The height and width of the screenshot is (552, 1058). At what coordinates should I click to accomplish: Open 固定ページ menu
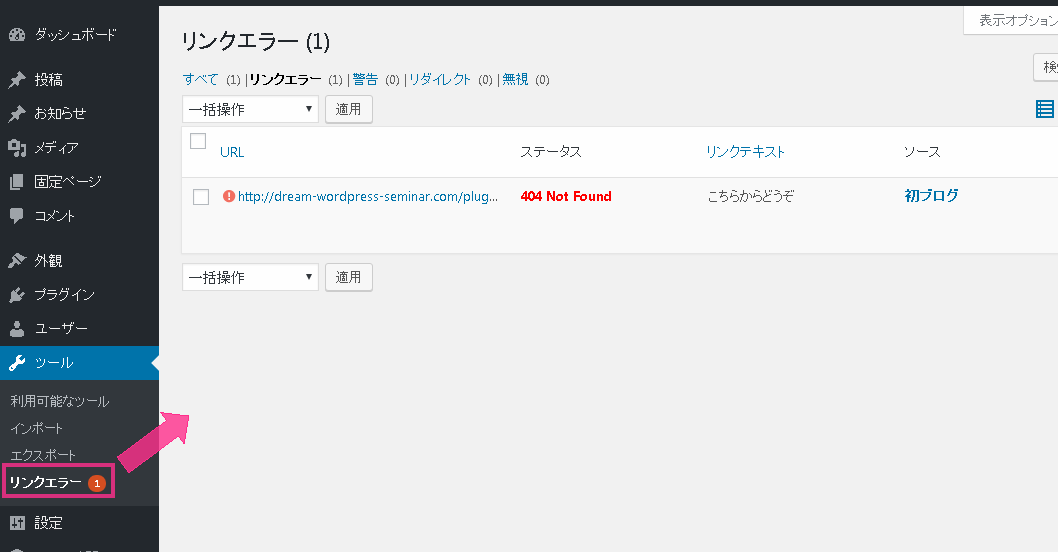tap(67, 182)
